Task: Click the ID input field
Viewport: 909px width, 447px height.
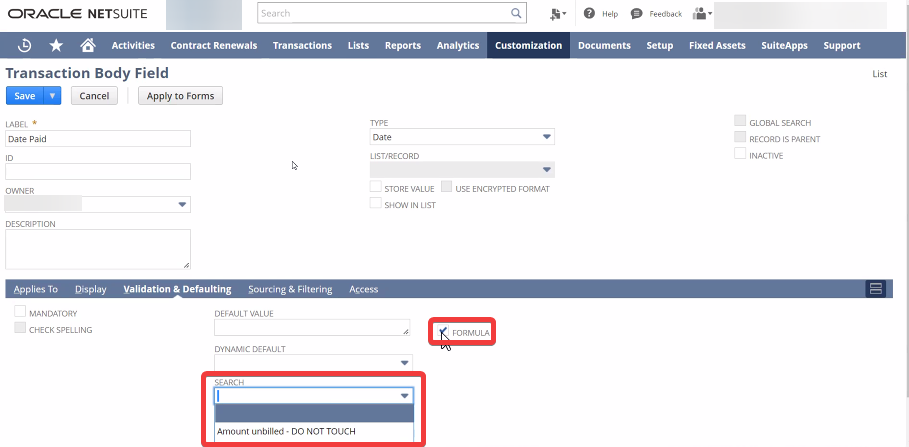Action: [x=98, y=171]
